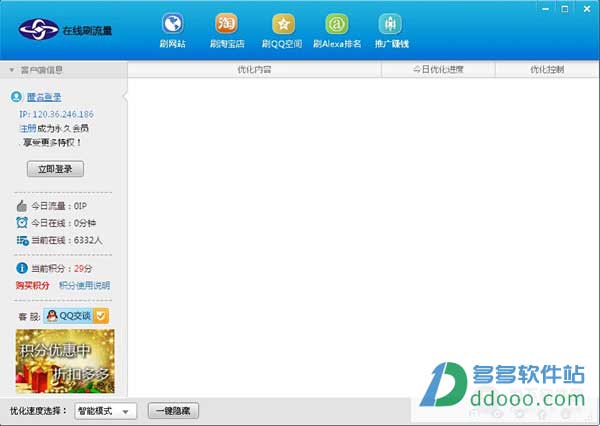
Task: Click the QQ交谈 button
Action: [76, 316]
